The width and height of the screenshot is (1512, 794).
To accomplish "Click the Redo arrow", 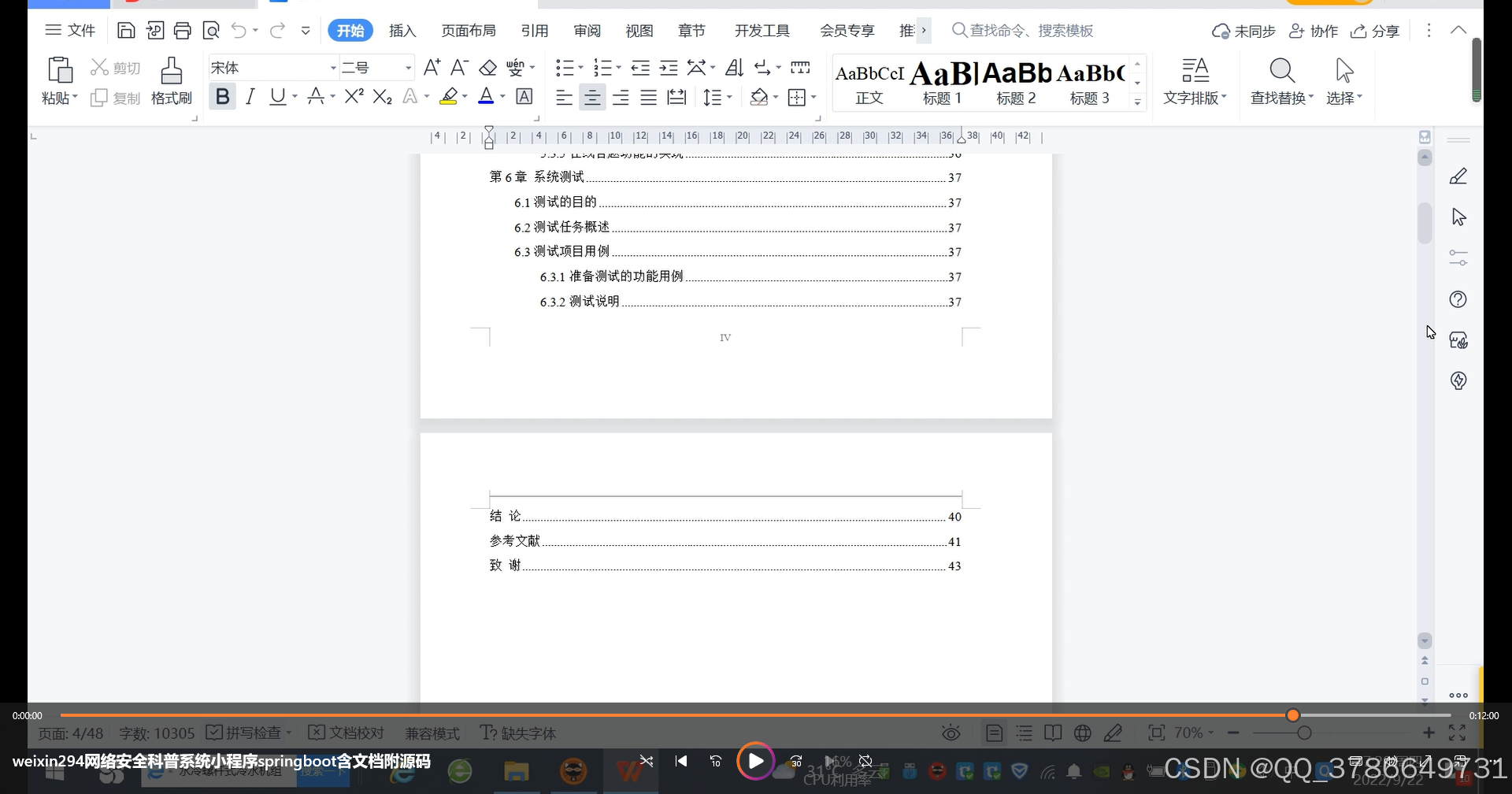I will click(x=277, y=31).
